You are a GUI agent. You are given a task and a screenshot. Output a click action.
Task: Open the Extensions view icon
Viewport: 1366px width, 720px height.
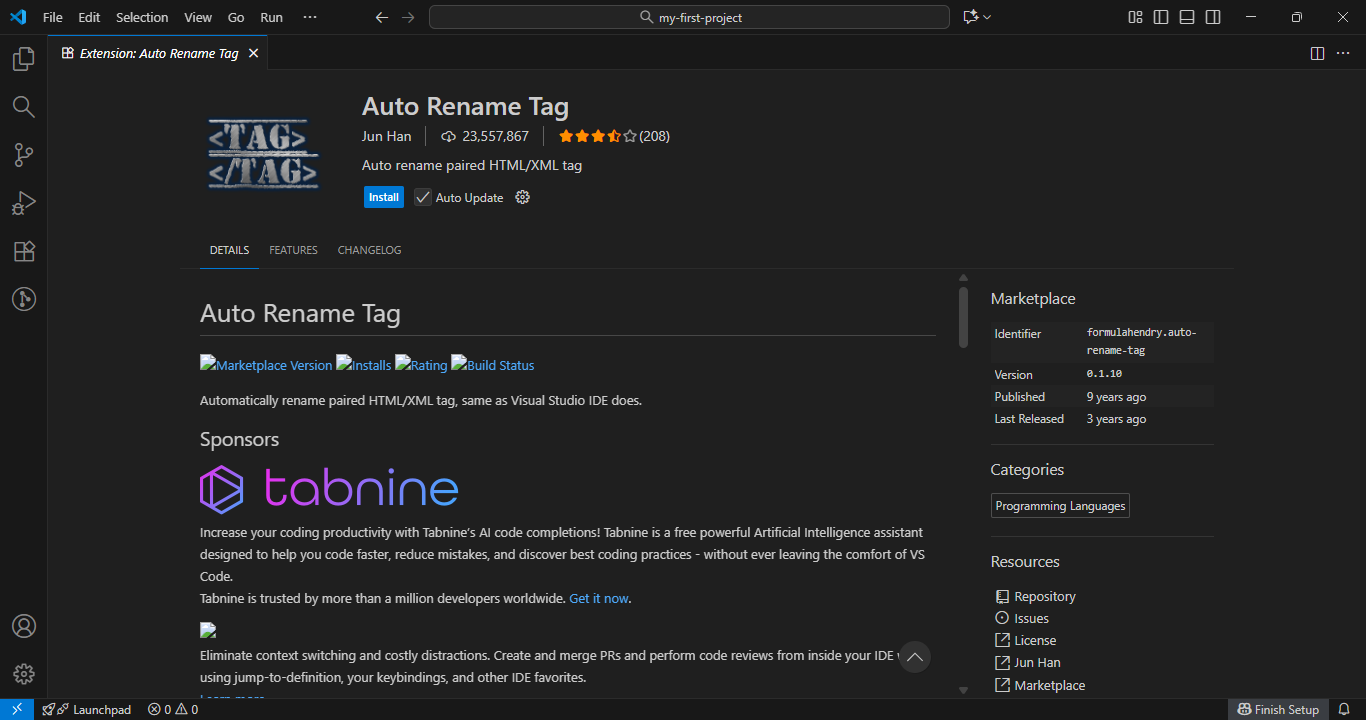[x=23, y=251]
